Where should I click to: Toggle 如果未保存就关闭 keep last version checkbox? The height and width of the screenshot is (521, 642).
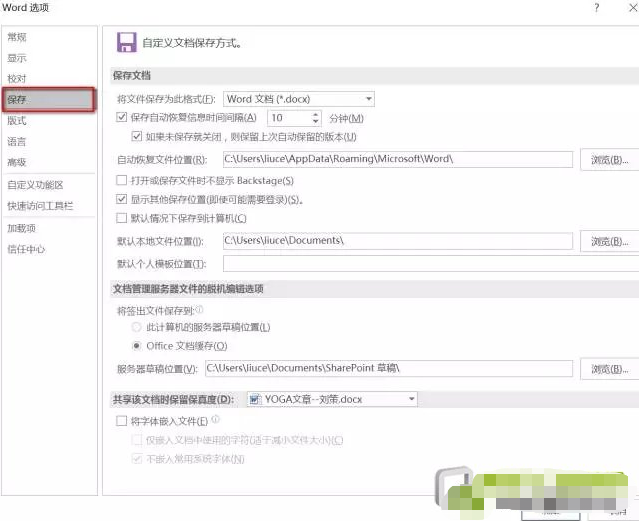click(x=136, y=136)
